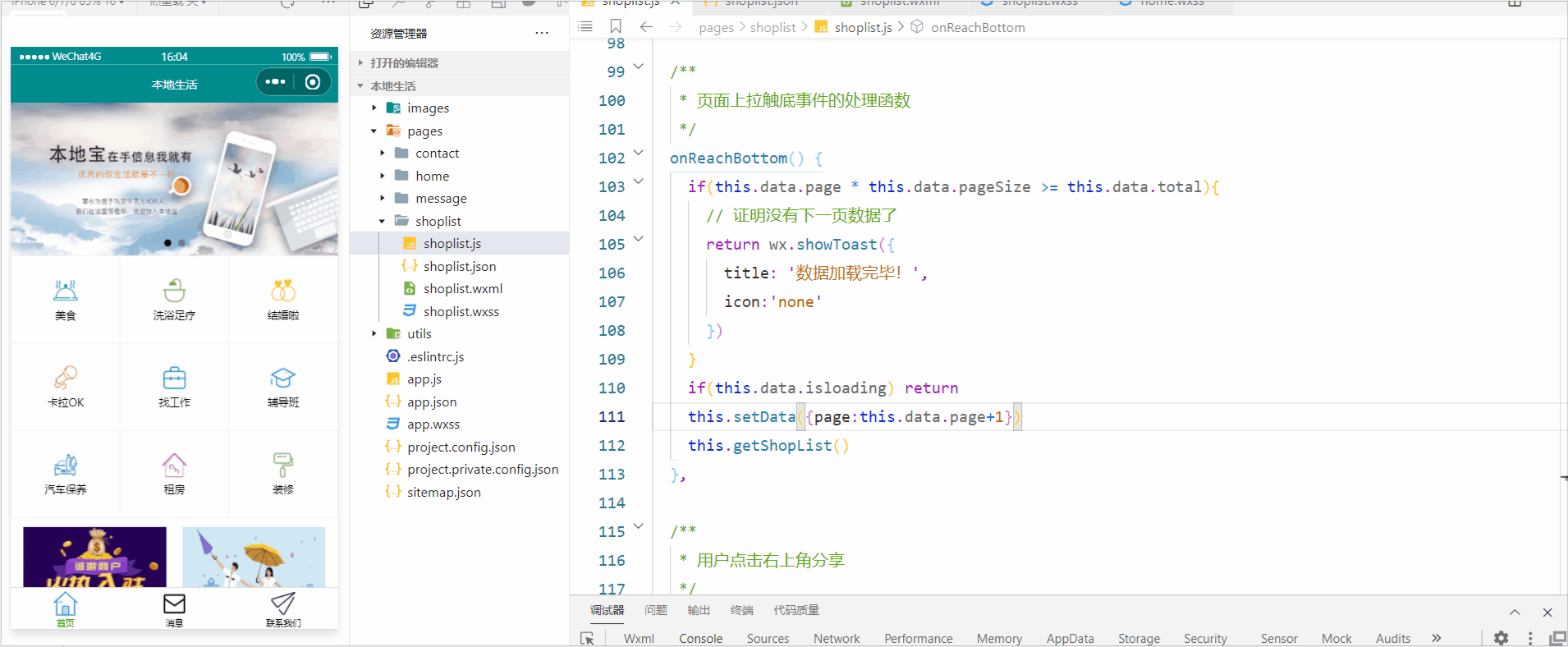The height and width of the screenshot is (647, 1568).
Task: Switch to the 问题 problems tab
Action: pos(656,610)
